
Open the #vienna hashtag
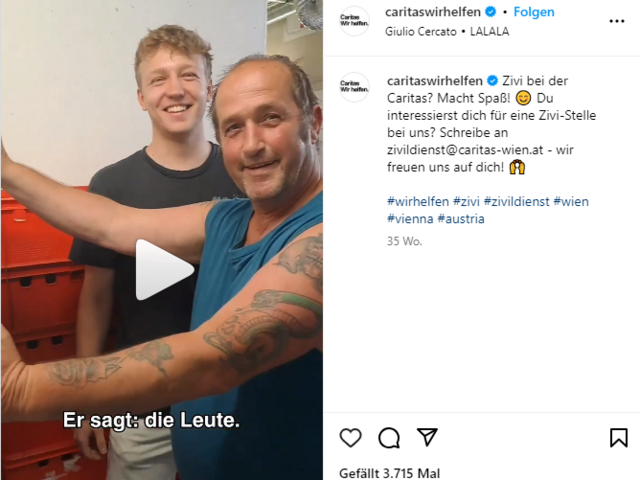410,219
